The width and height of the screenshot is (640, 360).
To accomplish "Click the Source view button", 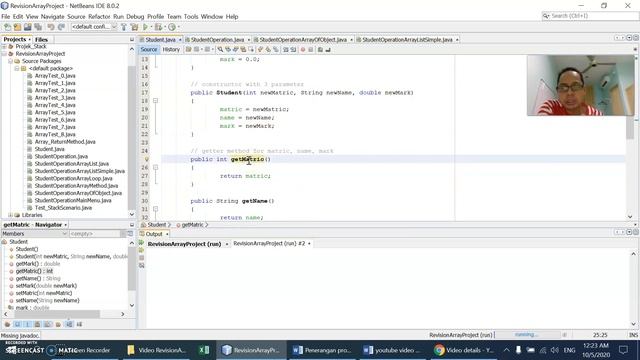I will [149, 49].
